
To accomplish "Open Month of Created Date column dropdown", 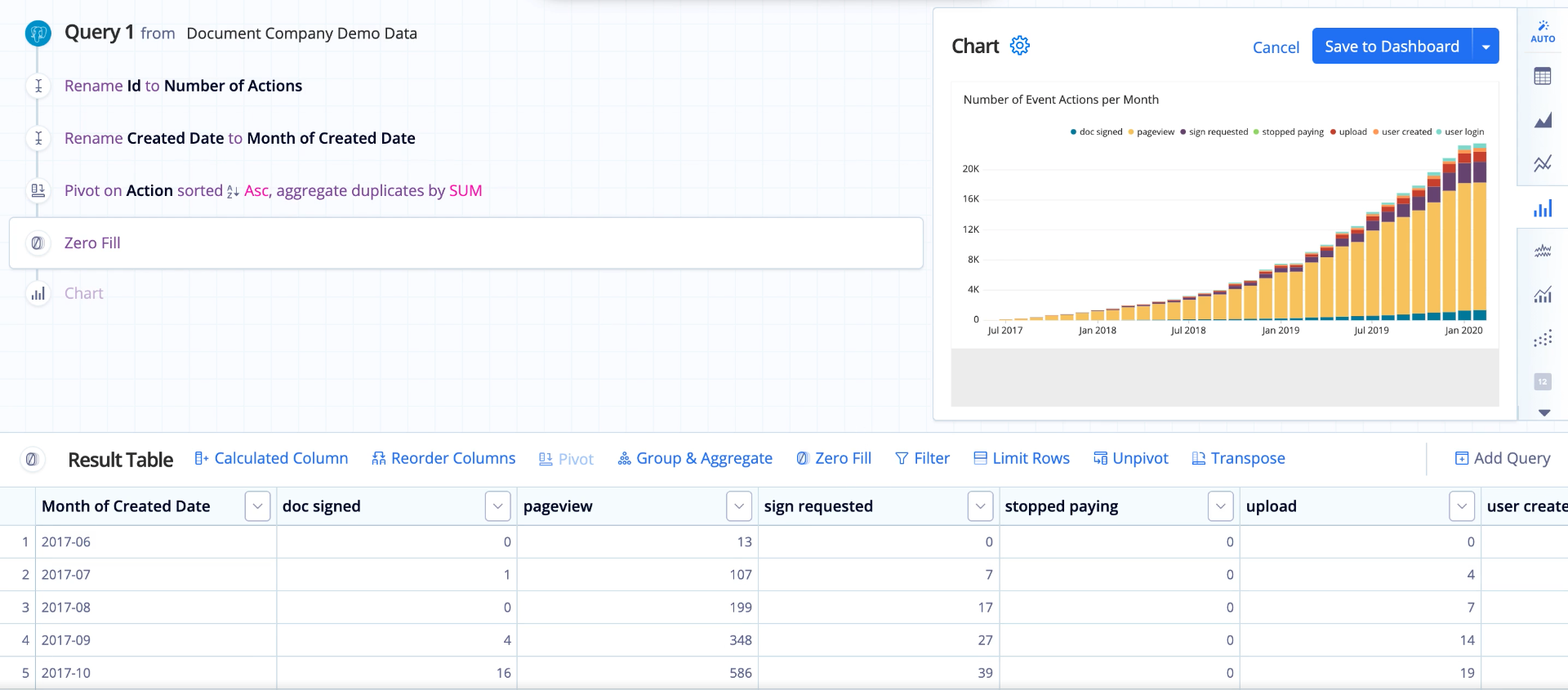I will coord(257,506).
